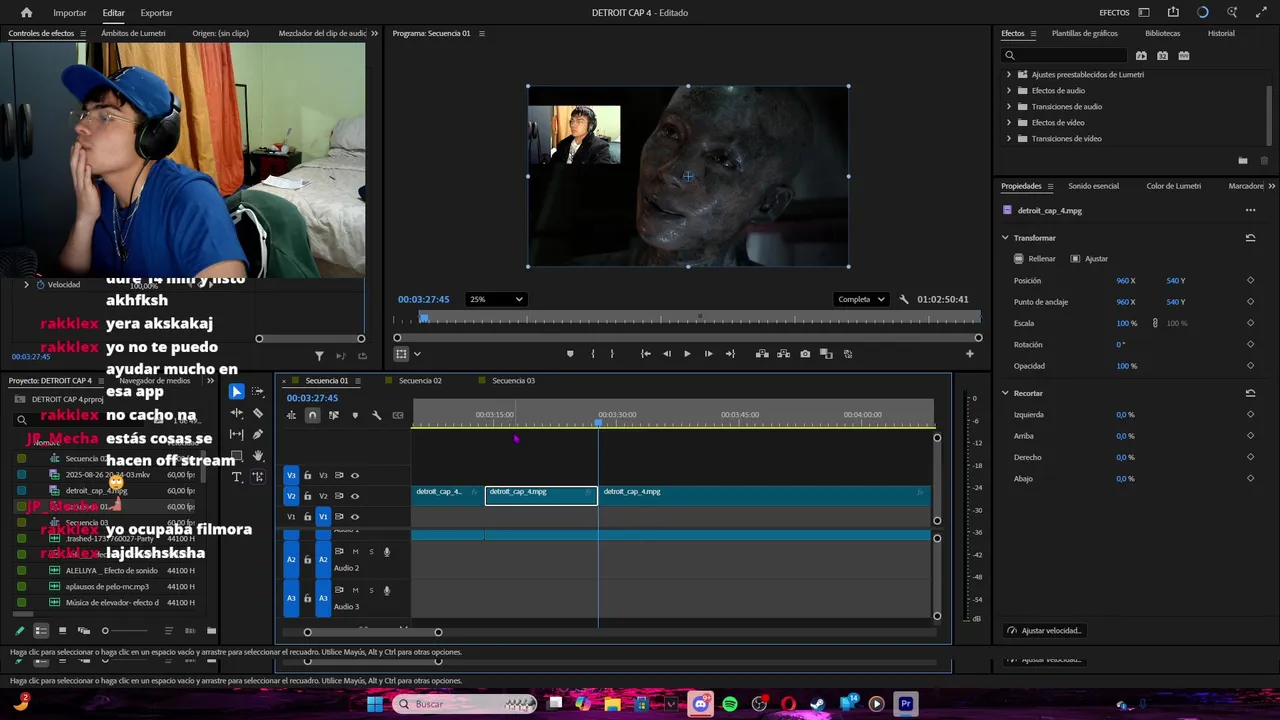
Task: Switch to Exportar workspace tab
Action: [x=156, y=13]
